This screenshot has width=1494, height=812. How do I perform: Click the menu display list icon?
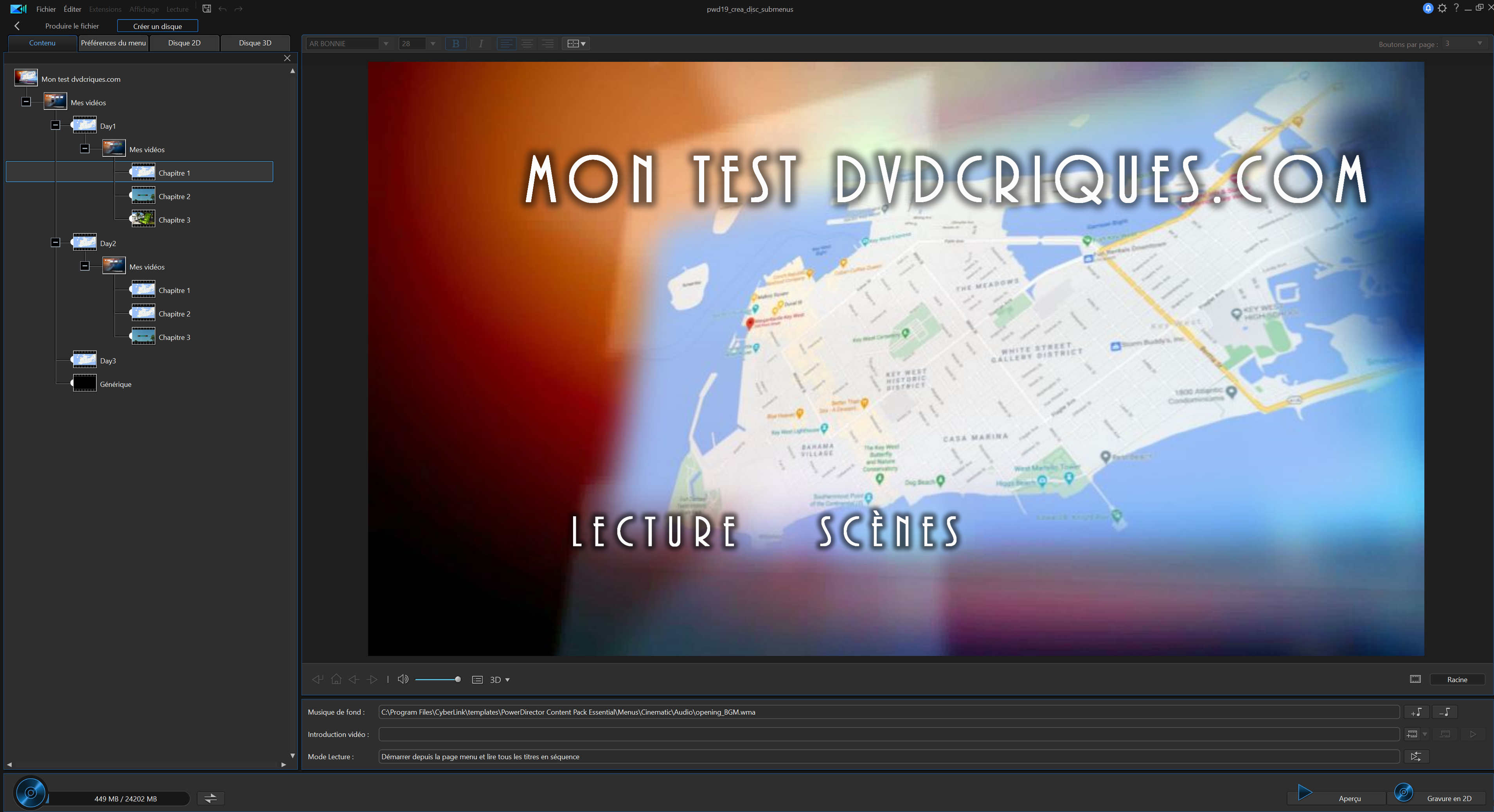(x=477, y=680)
